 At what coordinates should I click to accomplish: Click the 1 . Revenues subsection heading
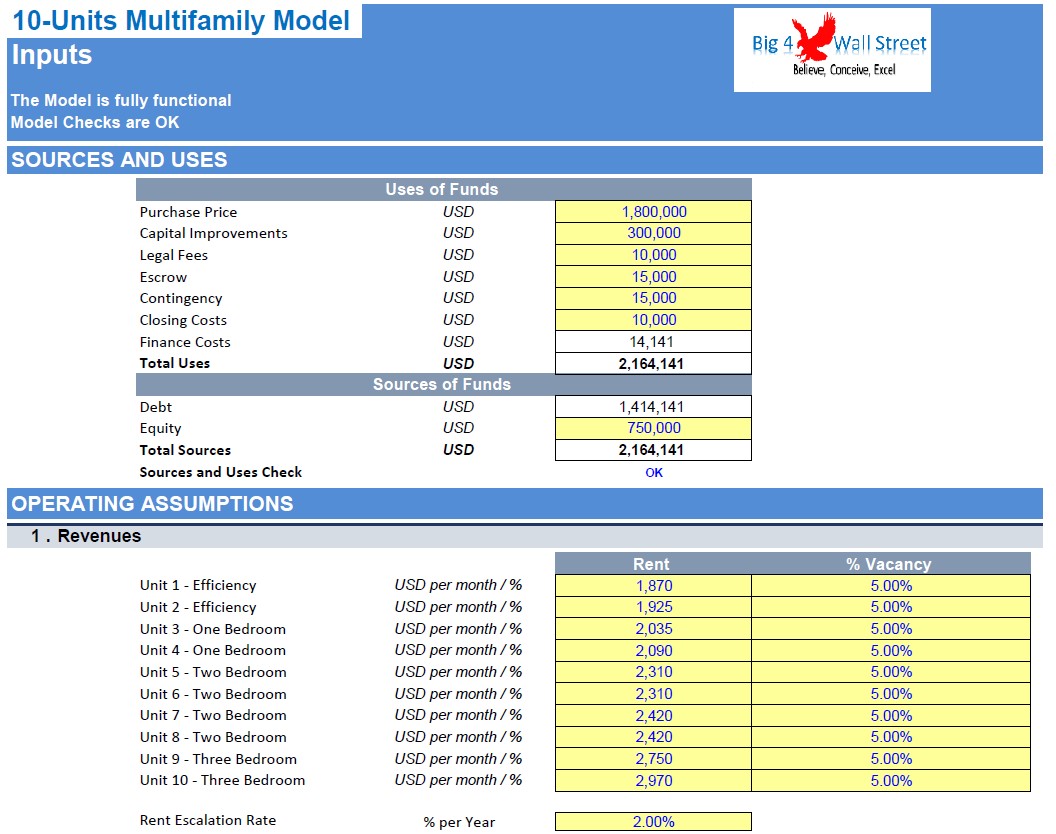click(86, 536)
